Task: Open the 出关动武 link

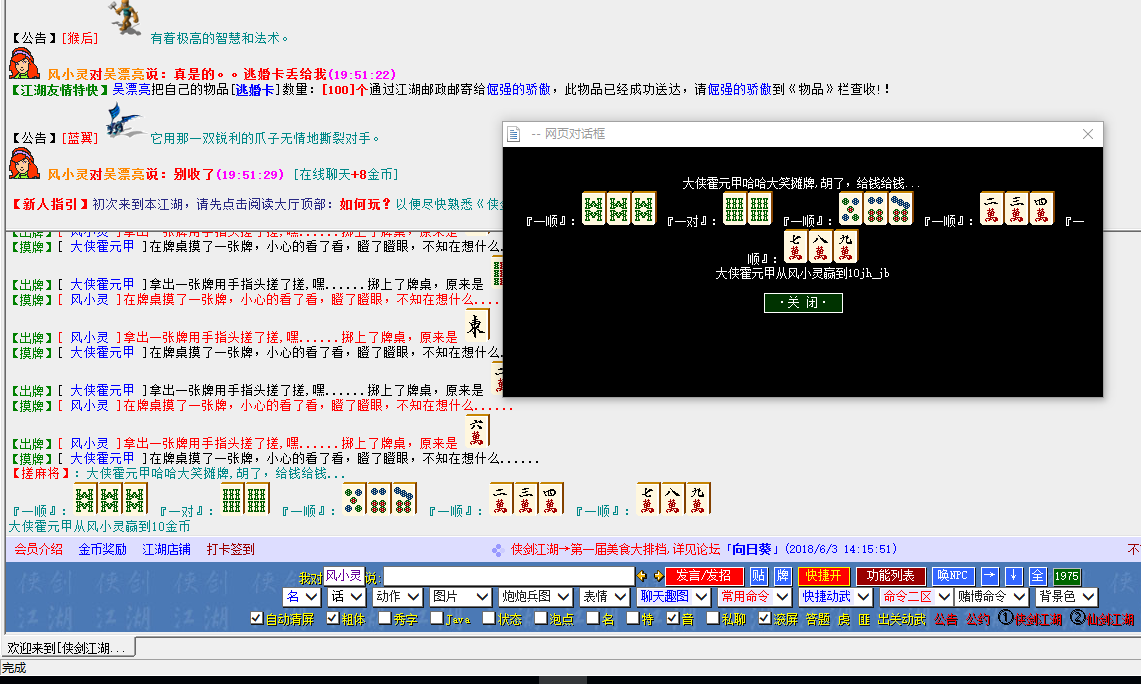Action: pos(902,620)
